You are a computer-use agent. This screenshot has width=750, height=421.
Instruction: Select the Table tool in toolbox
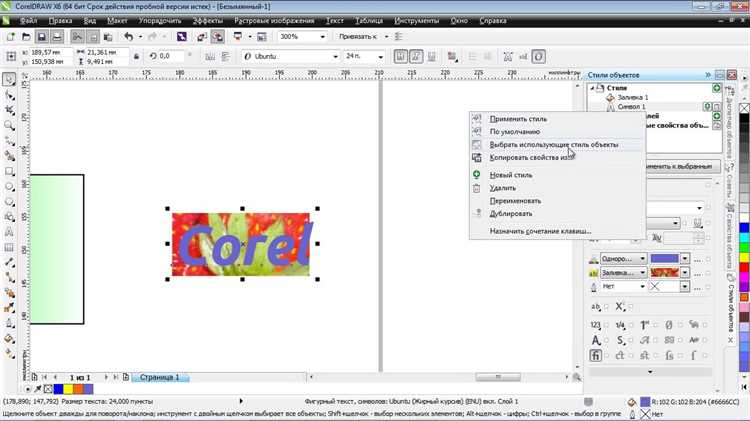click(9, 247)
